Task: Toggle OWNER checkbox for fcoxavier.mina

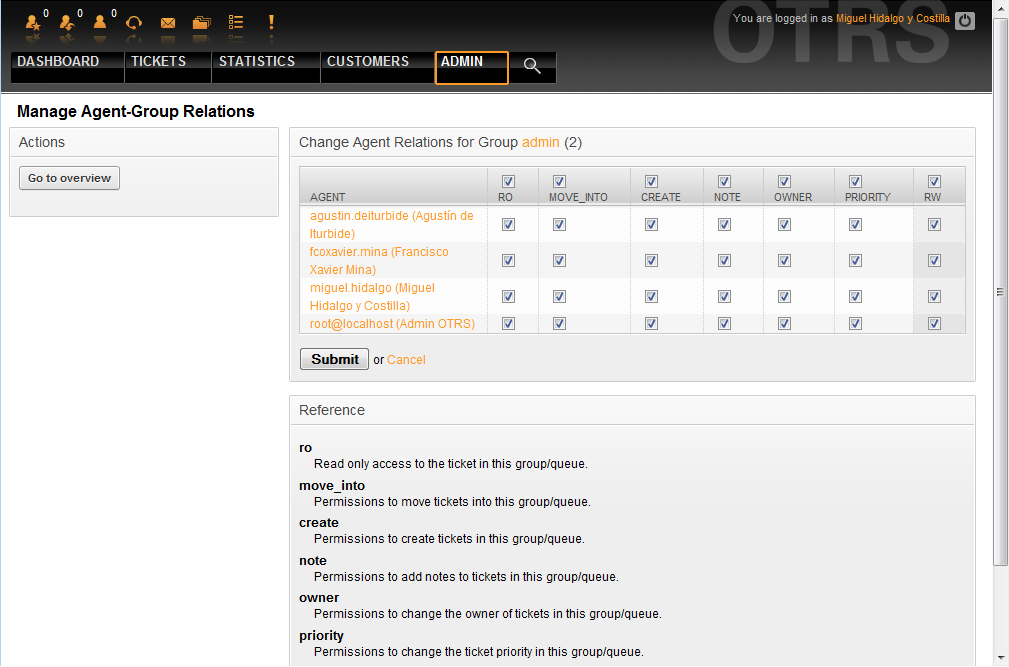Action: tap(784, 261)
